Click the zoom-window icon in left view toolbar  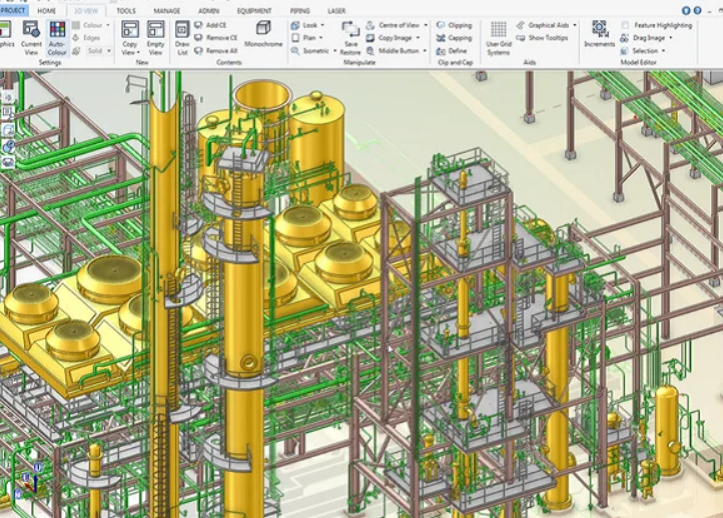pos(8,113)
